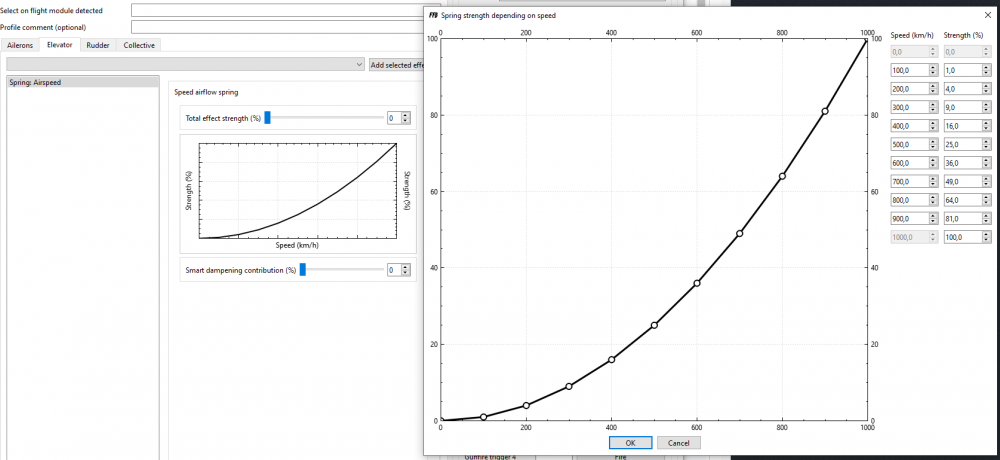Click the Profile comment input field

coord(279,27)
